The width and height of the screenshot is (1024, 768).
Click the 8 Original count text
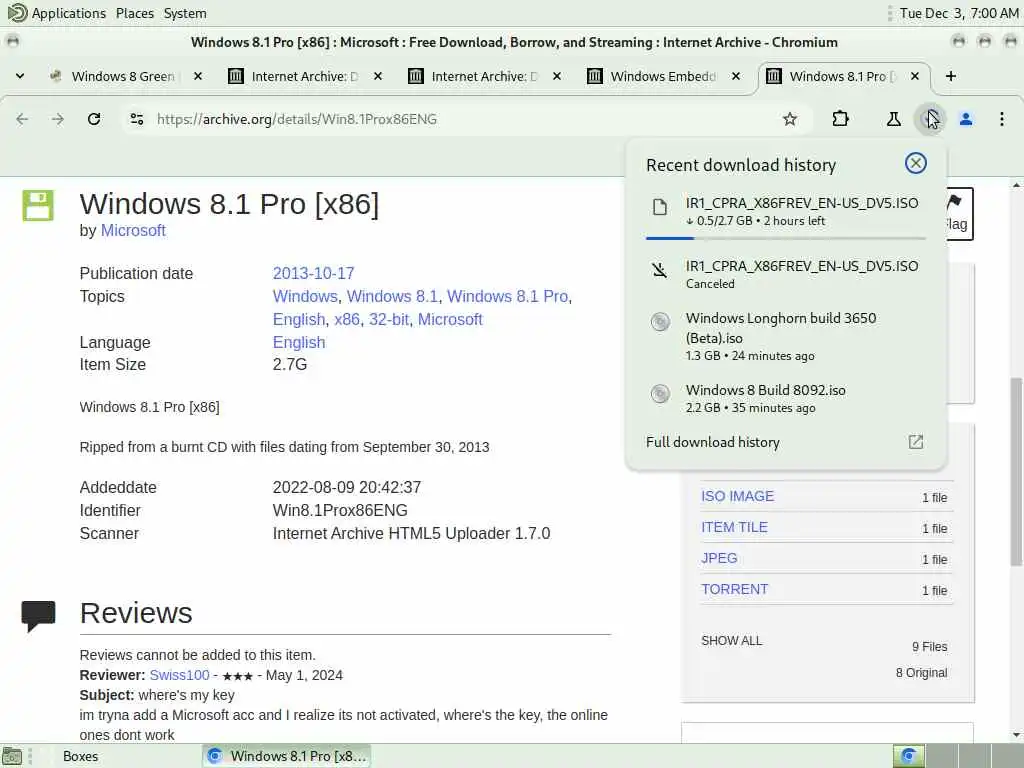(x=921, y=673)
